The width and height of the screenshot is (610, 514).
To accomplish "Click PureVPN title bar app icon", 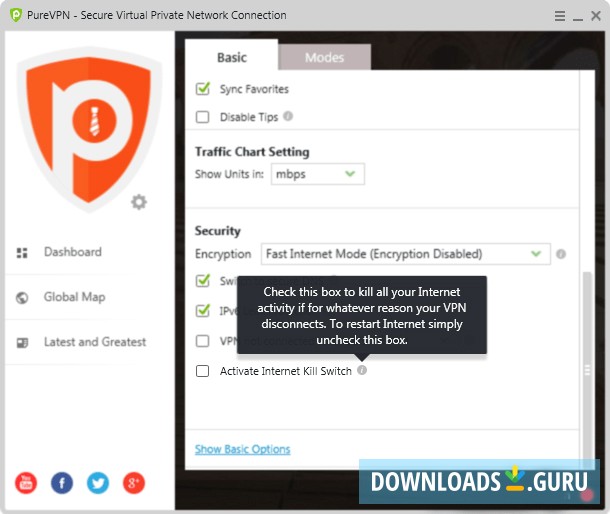I will (x=16, y=15).
